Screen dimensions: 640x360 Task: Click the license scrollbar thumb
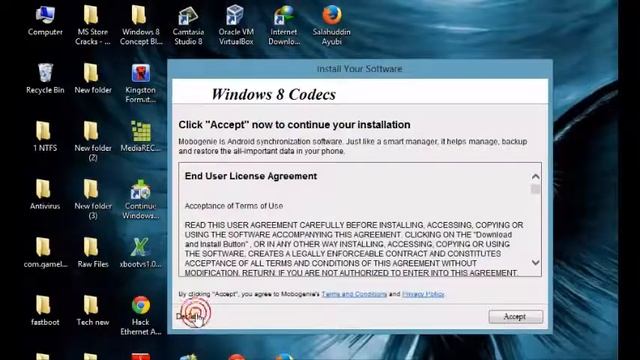tap(536, 189)
